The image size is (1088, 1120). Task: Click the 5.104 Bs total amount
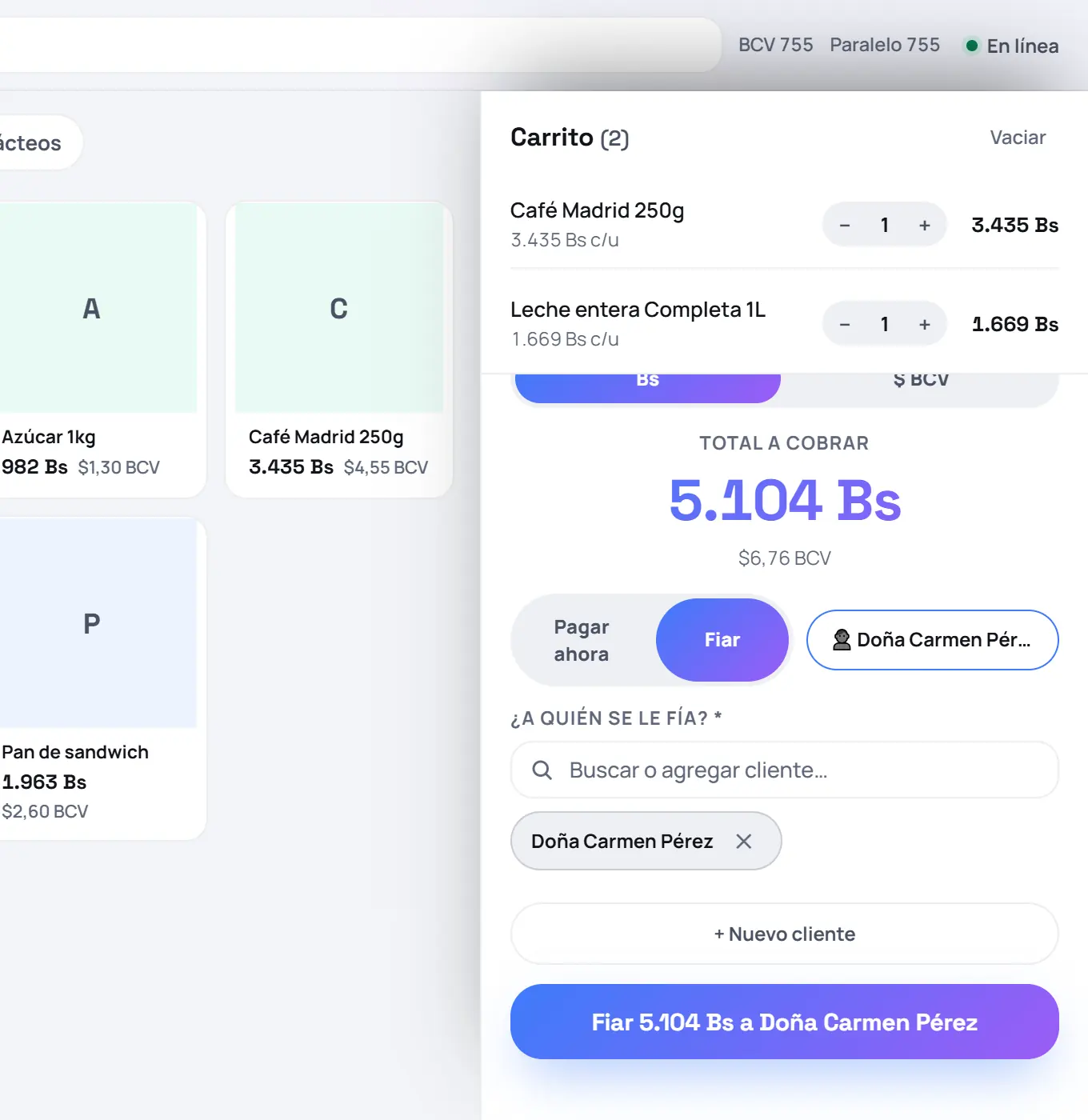pos(785,501)
